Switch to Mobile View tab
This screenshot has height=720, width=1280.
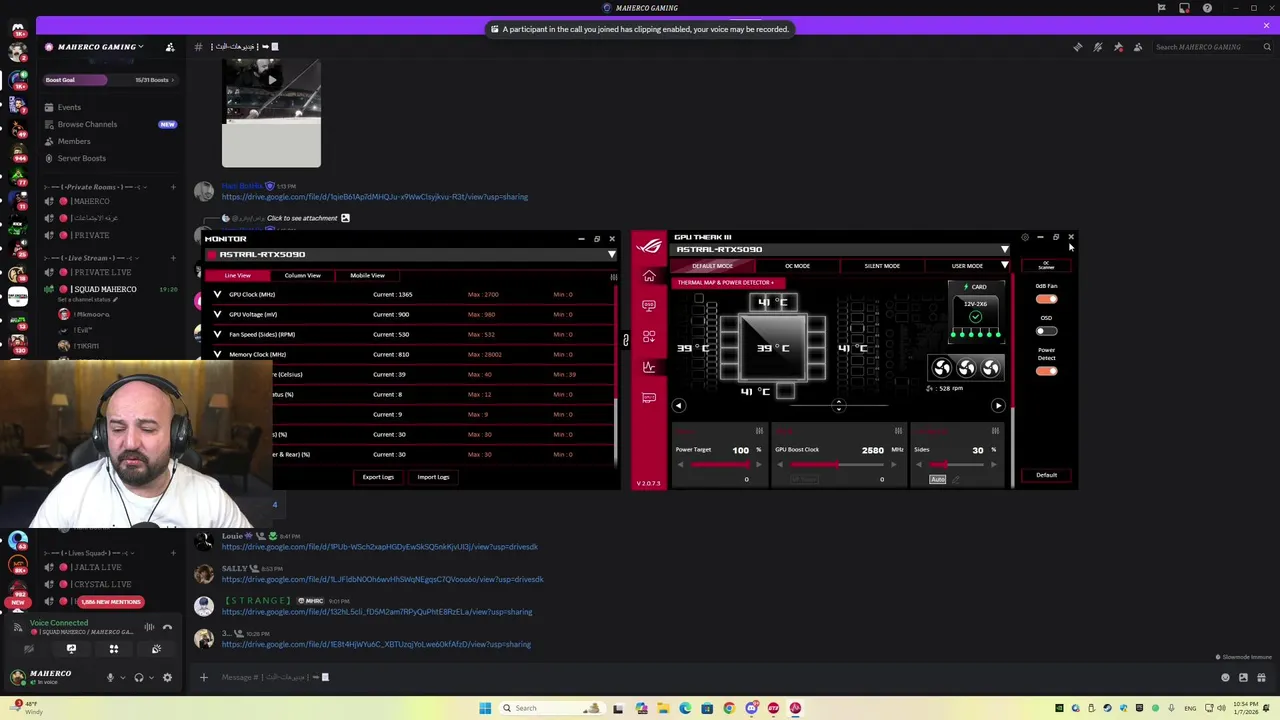tap(367, 276)
